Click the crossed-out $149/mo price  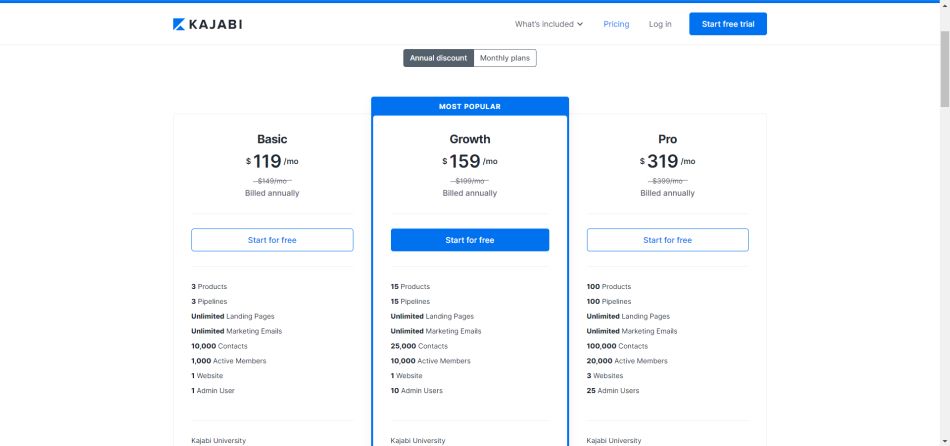pyautogui.click(x=272, y=181)
